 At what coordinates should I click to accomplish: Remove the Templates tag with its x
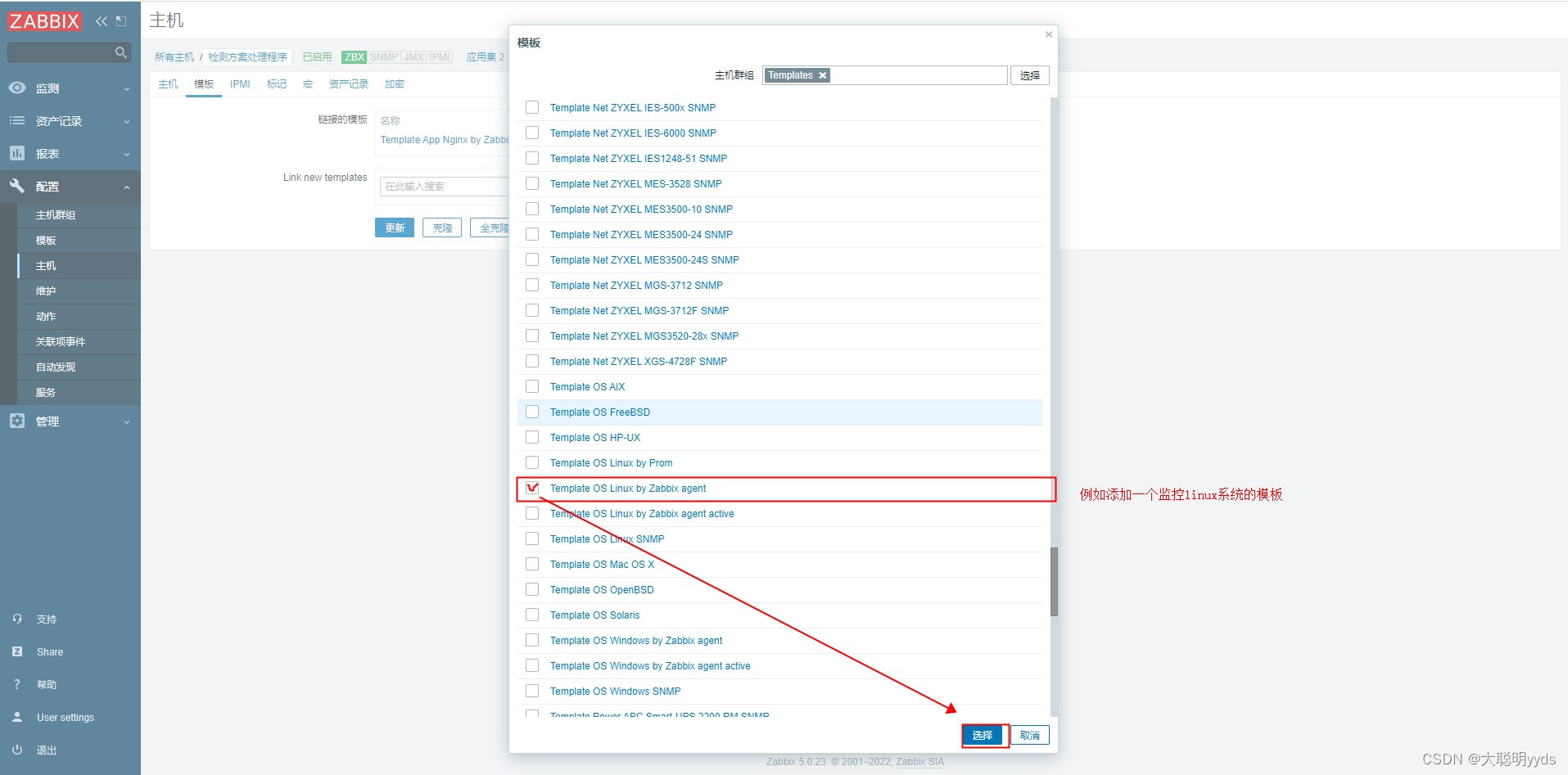click(x=823, y=75)
